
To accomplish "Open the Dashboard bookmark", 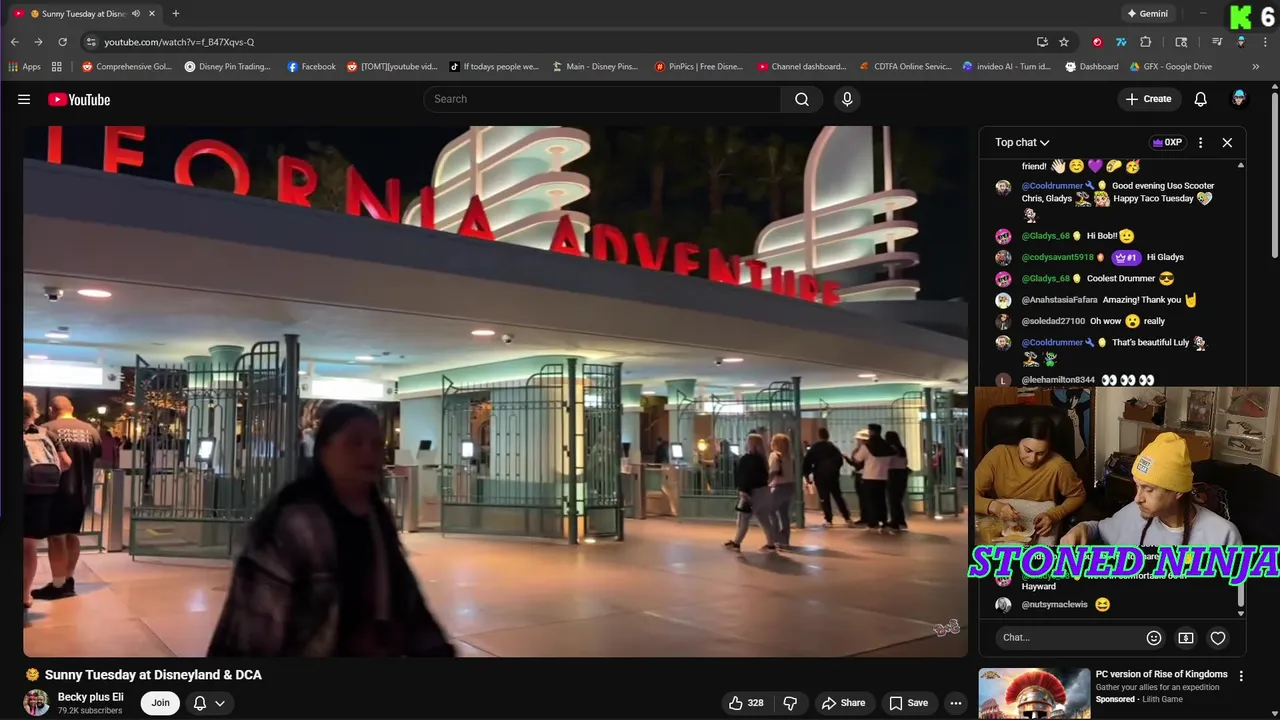I will point(1092,67).
